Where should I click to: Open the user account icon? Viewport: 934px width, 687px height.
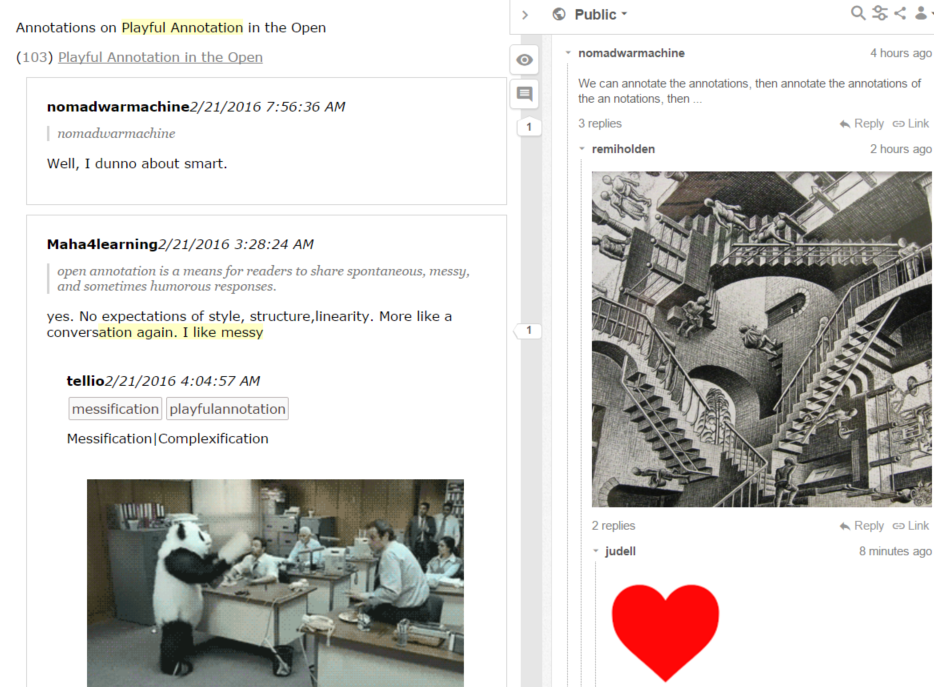(x=921, y=13)
